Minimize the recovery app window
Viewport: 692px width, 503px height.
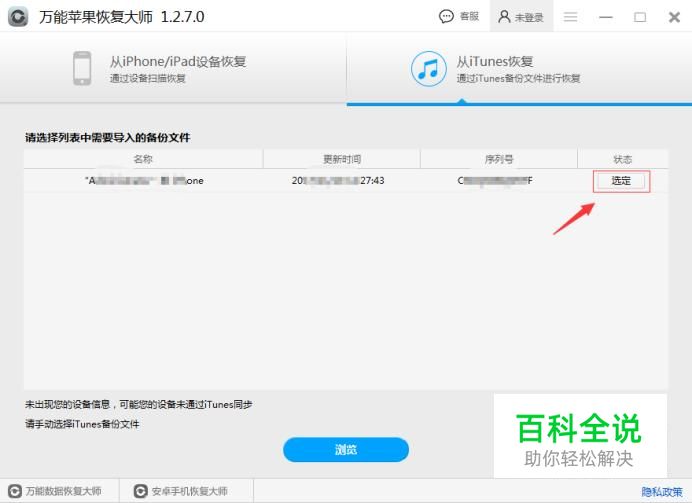pyautogui.click(x=606, y=17)
